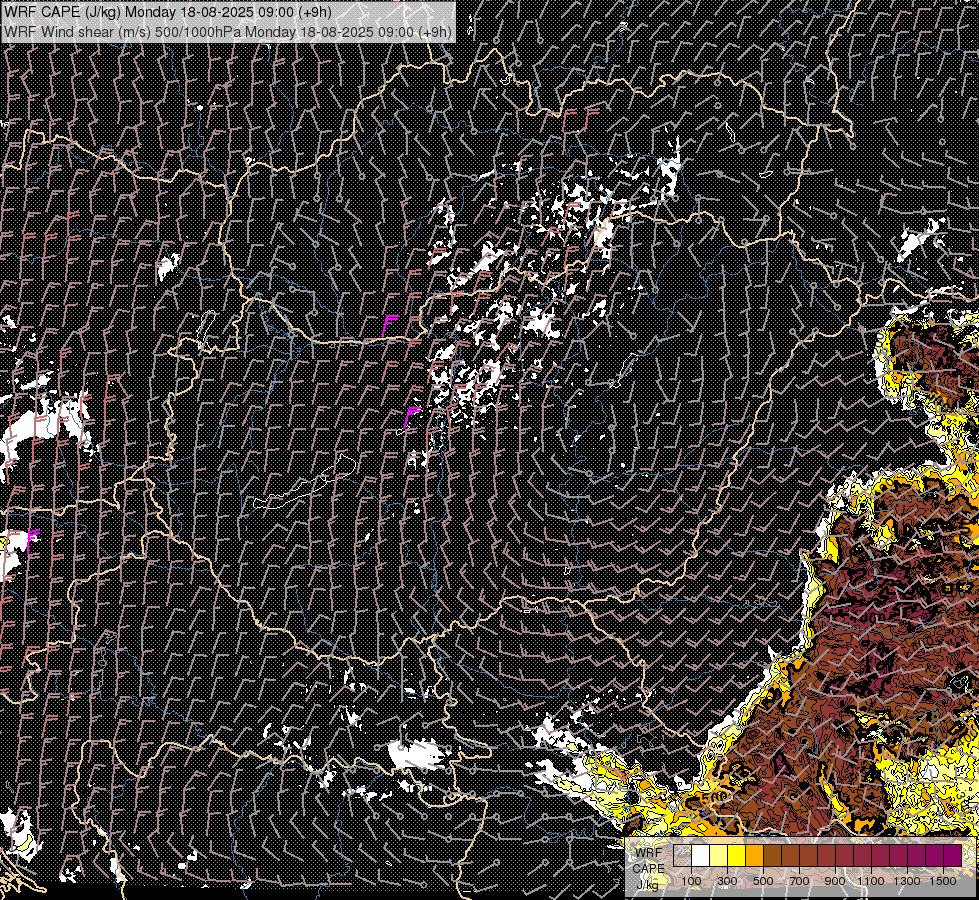Click the legend value 500
979x900 pixels.
(x=763, y=881)
